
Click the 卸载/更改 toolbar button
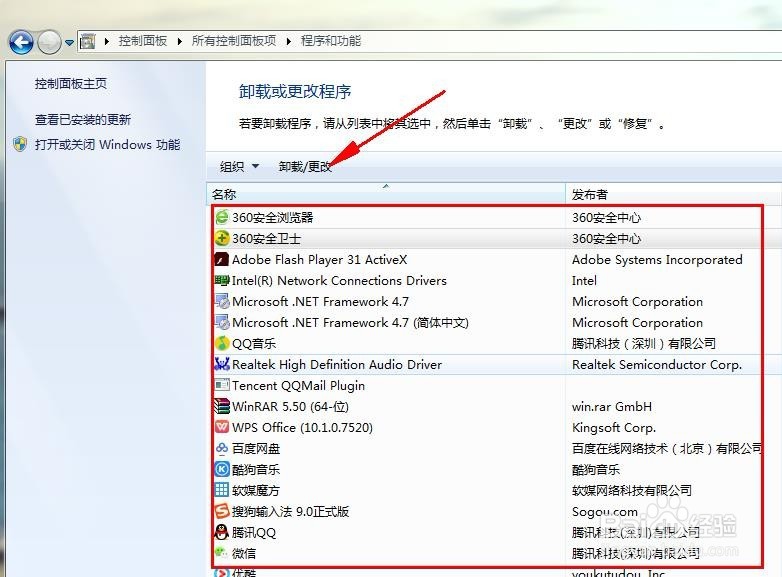tap(305, 167)
